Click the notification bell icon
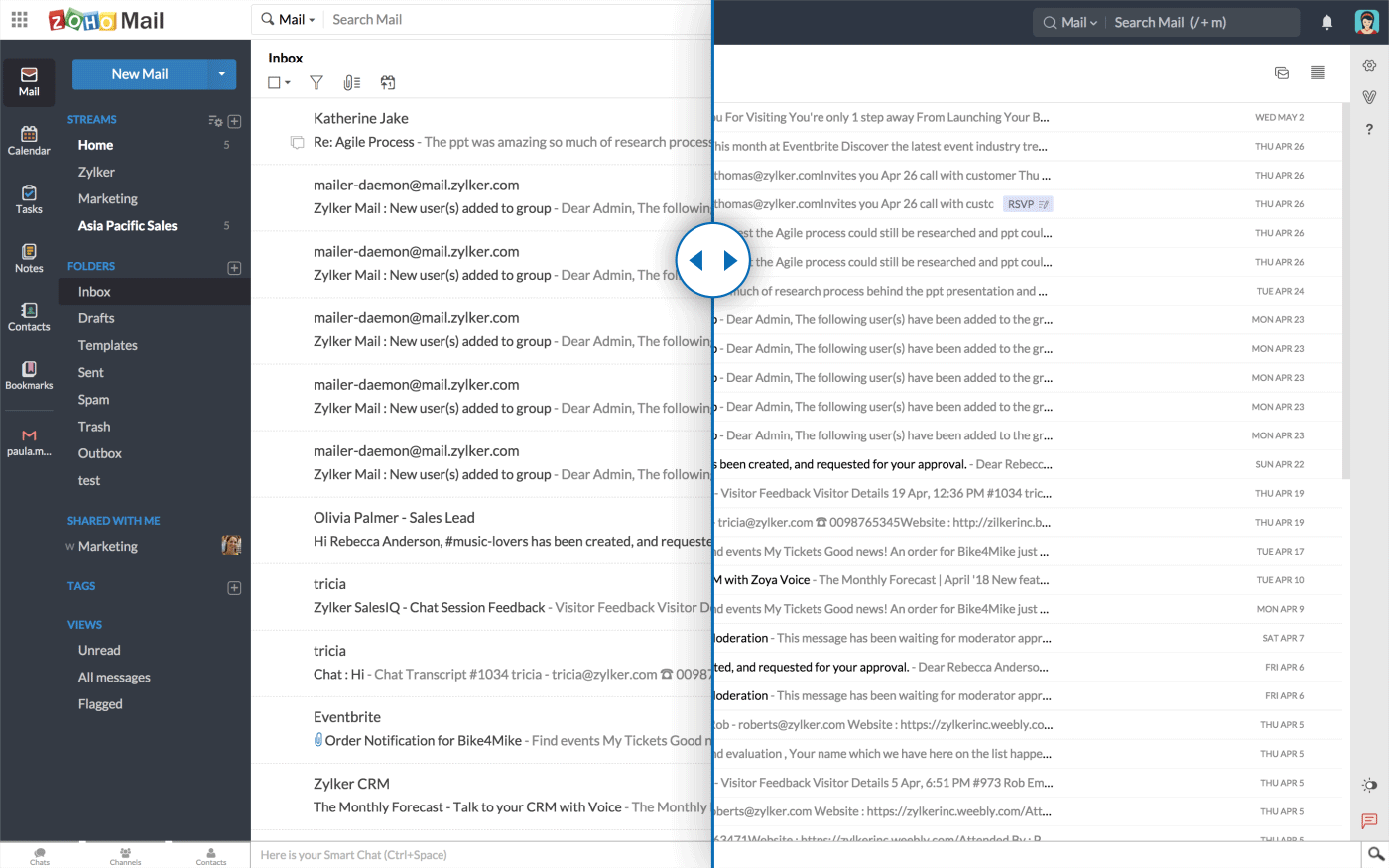The height and width of the screenshot is (868, 1389). 1326,21
